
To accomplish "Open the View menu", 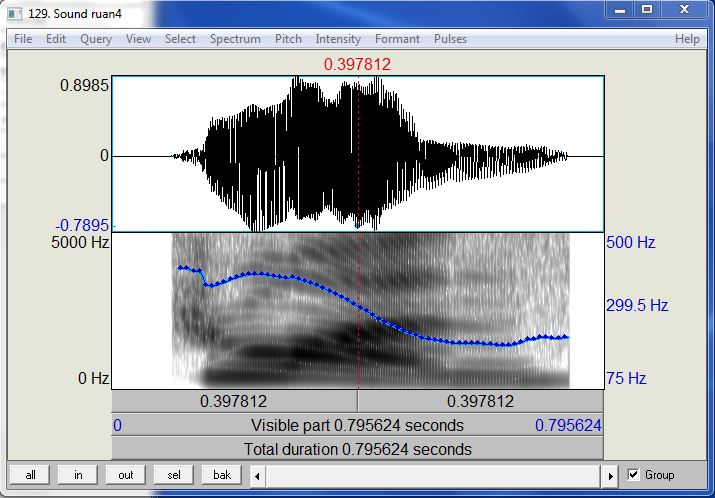I will click(x=138, y=39).
